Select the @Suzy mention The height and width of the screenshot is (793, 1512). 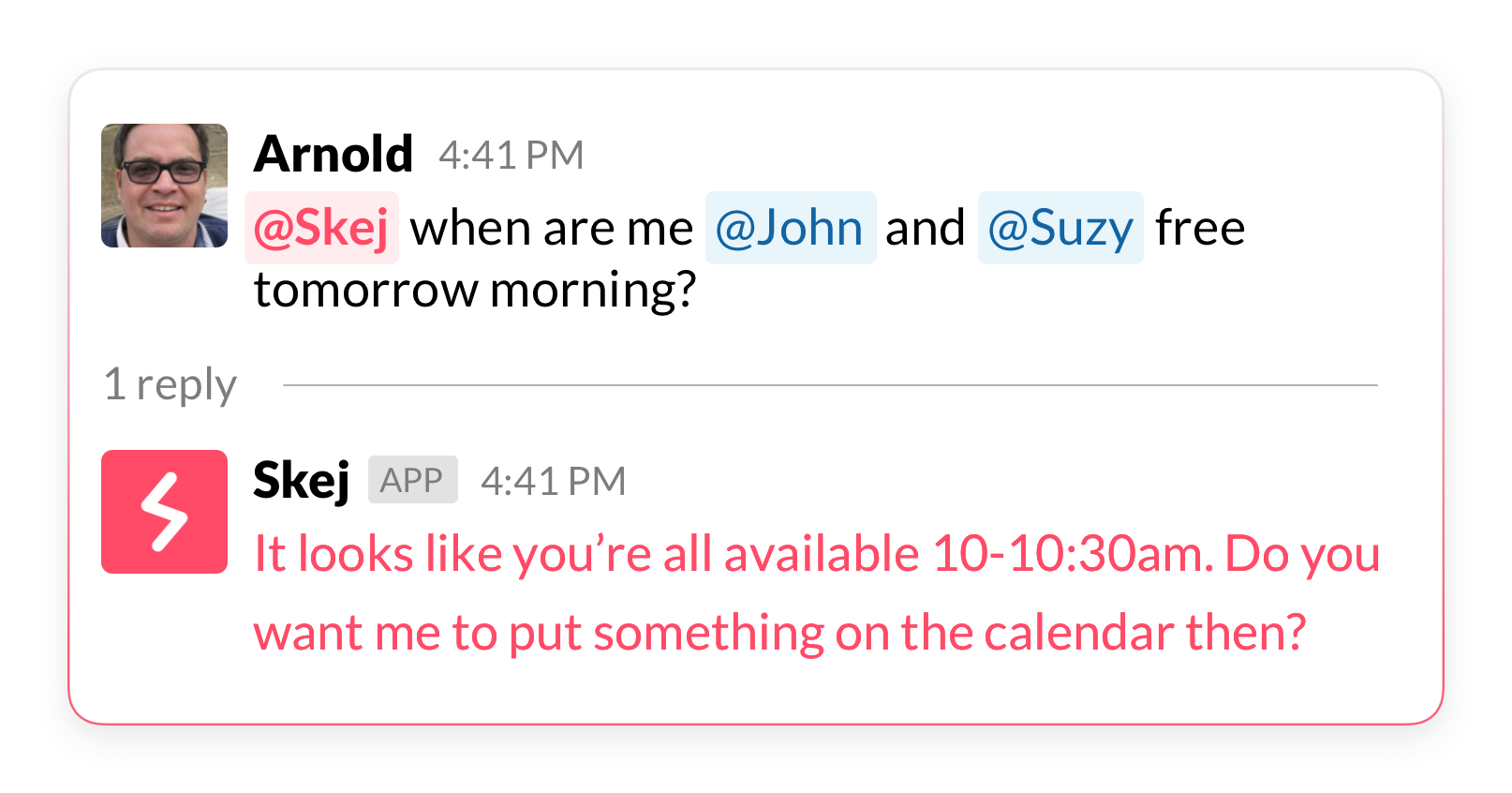(x=1060, y=228)
